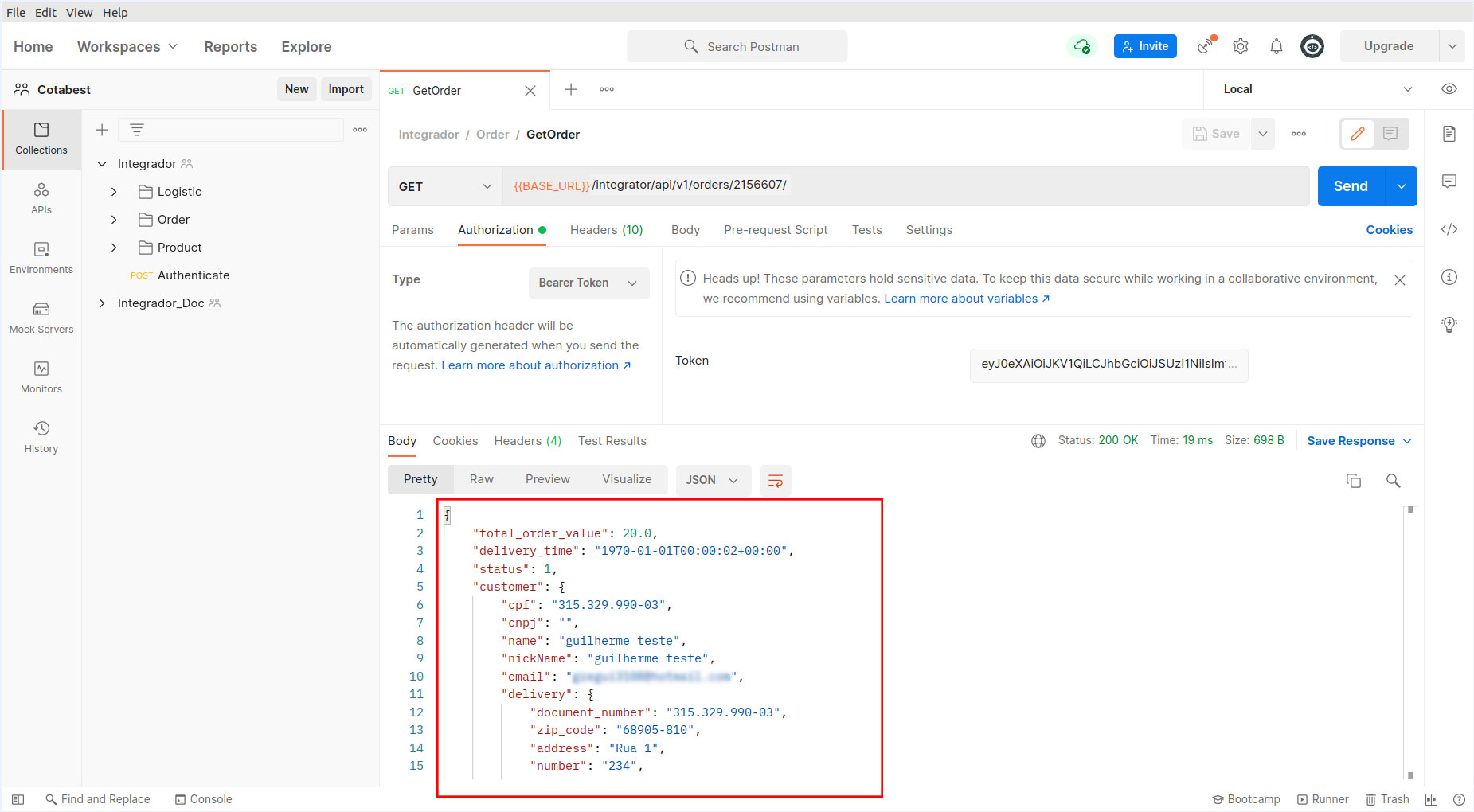Open the documentation pane icon
Screen dimensions: 1474x812
(x=1449, y=134)
